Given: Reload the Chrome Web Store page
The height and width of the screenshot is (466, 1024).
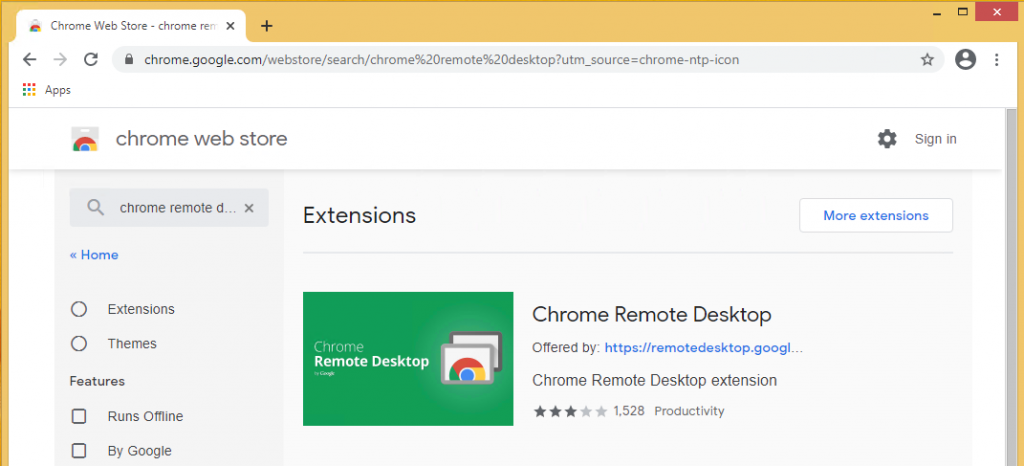Looking at the screenshot, I should pyautogui.click(x=91, y=60).
